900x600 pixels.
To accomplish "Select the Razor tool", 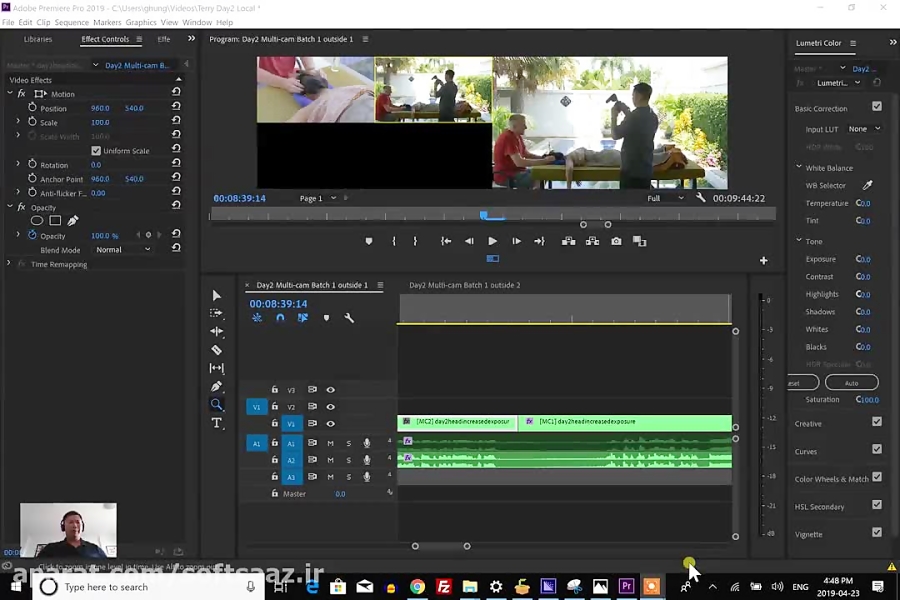I will pos(216,350).
